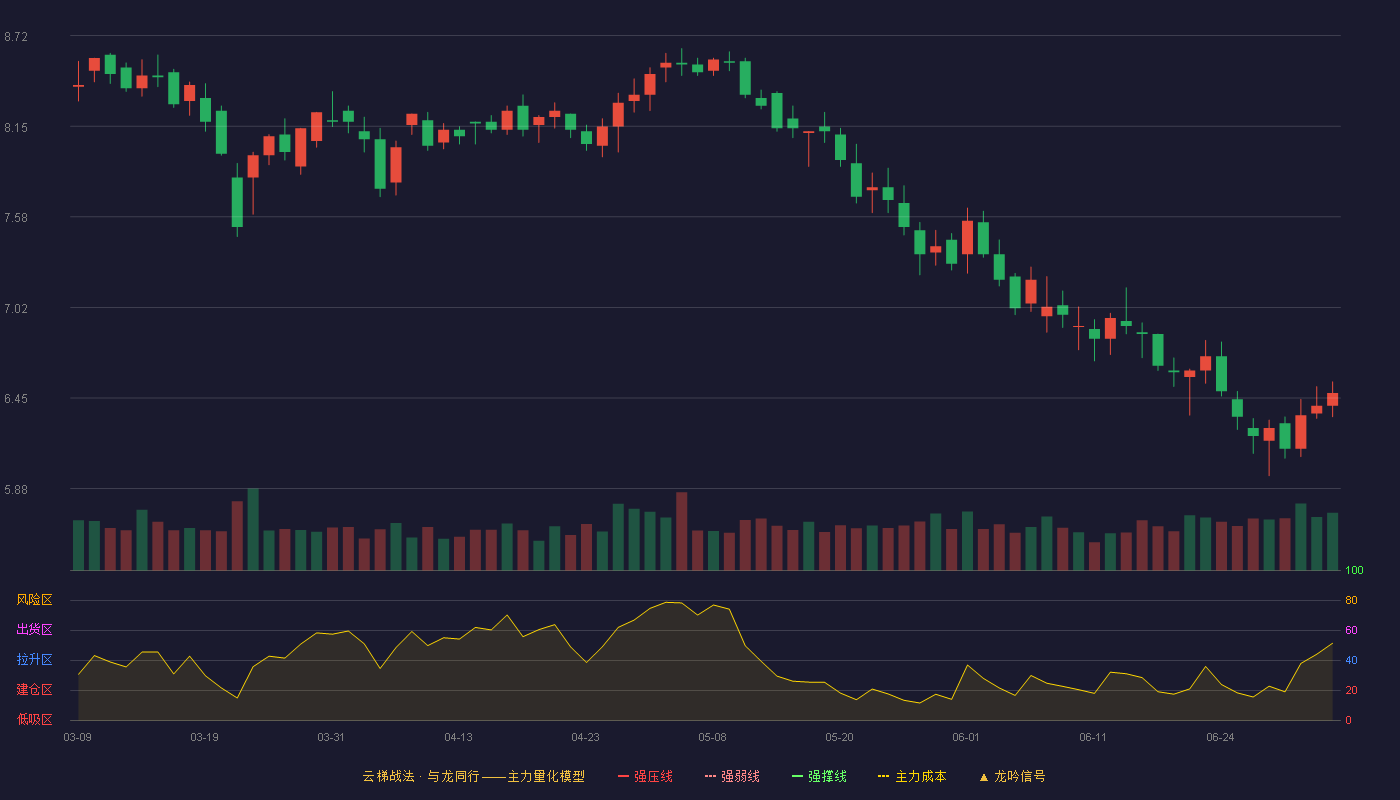Toggle the 主力成本 legend series
Screen dimensions: 1400x800
pyautogui.click(x=912, y=776)
